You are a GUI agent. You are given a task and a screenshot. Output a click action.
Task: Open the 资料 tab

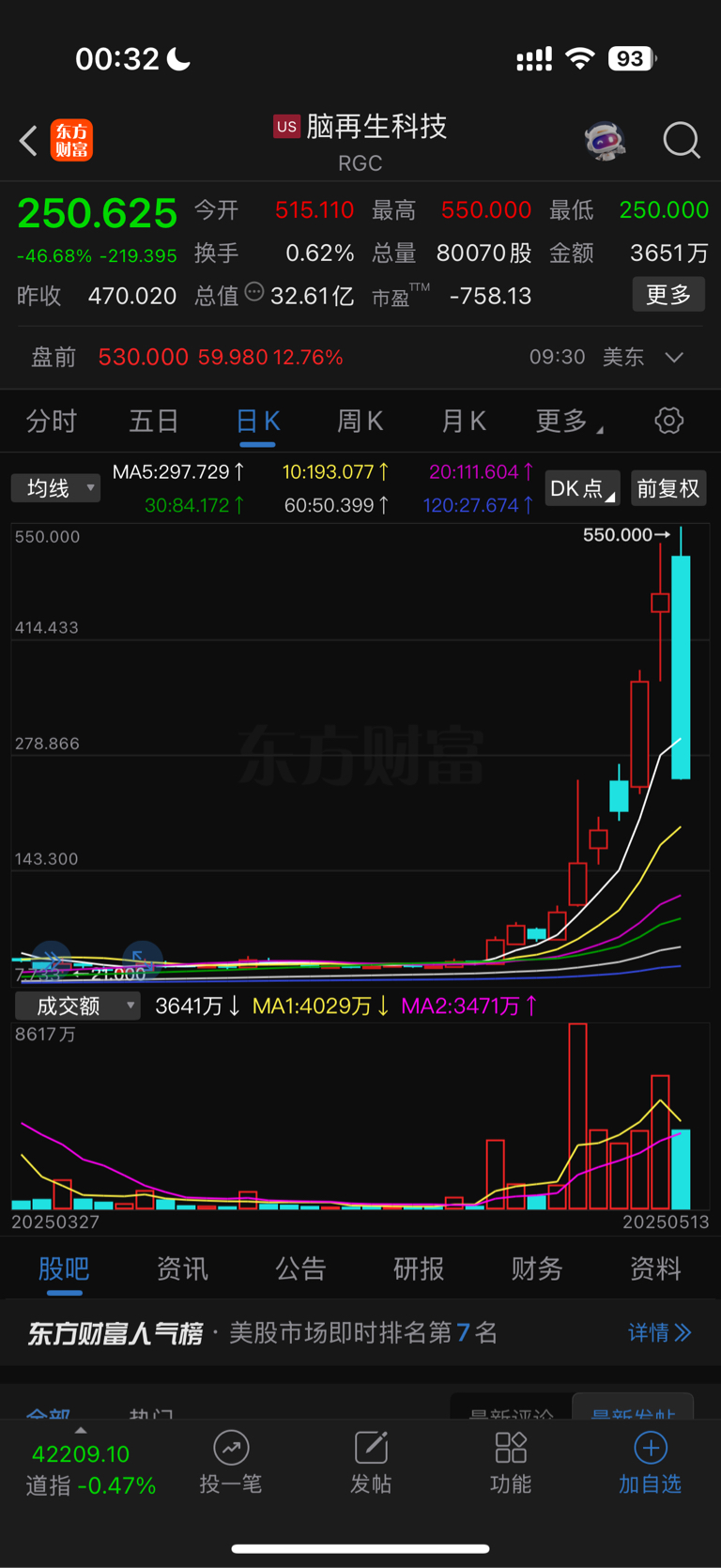point(655,1269)
